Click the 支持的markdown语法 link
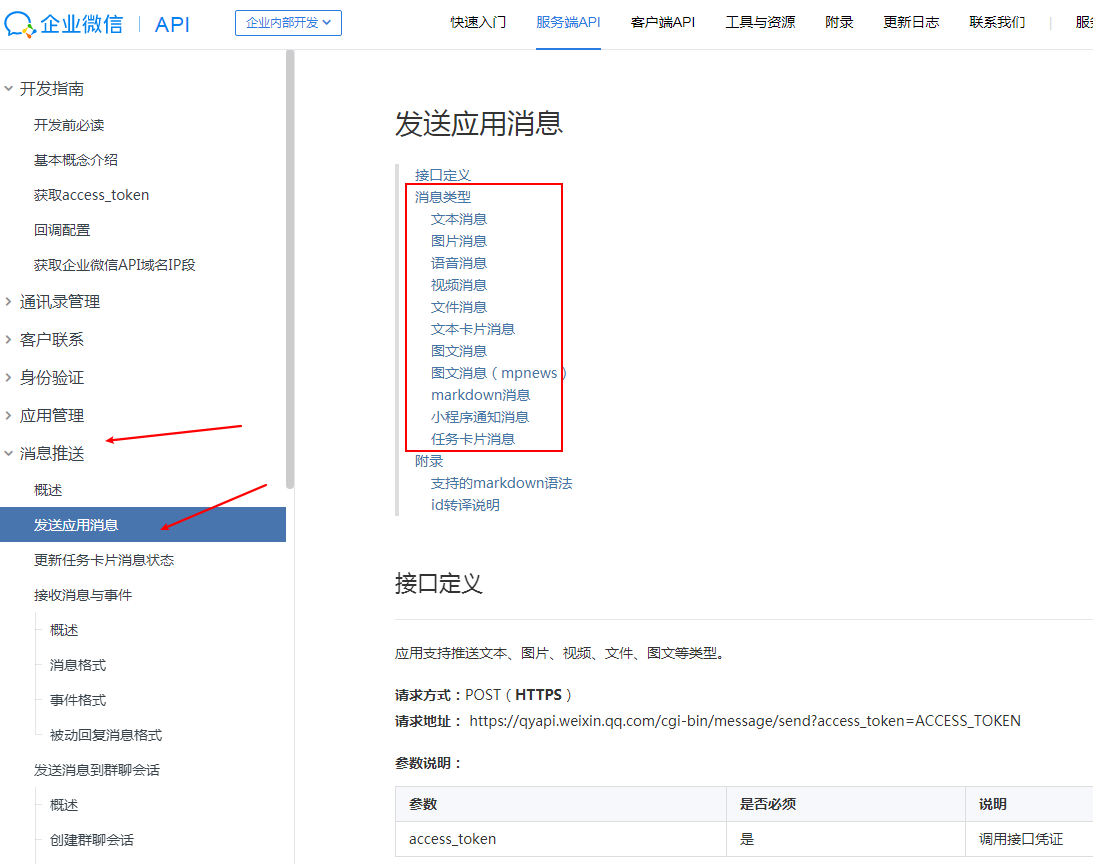 point(502,482)
